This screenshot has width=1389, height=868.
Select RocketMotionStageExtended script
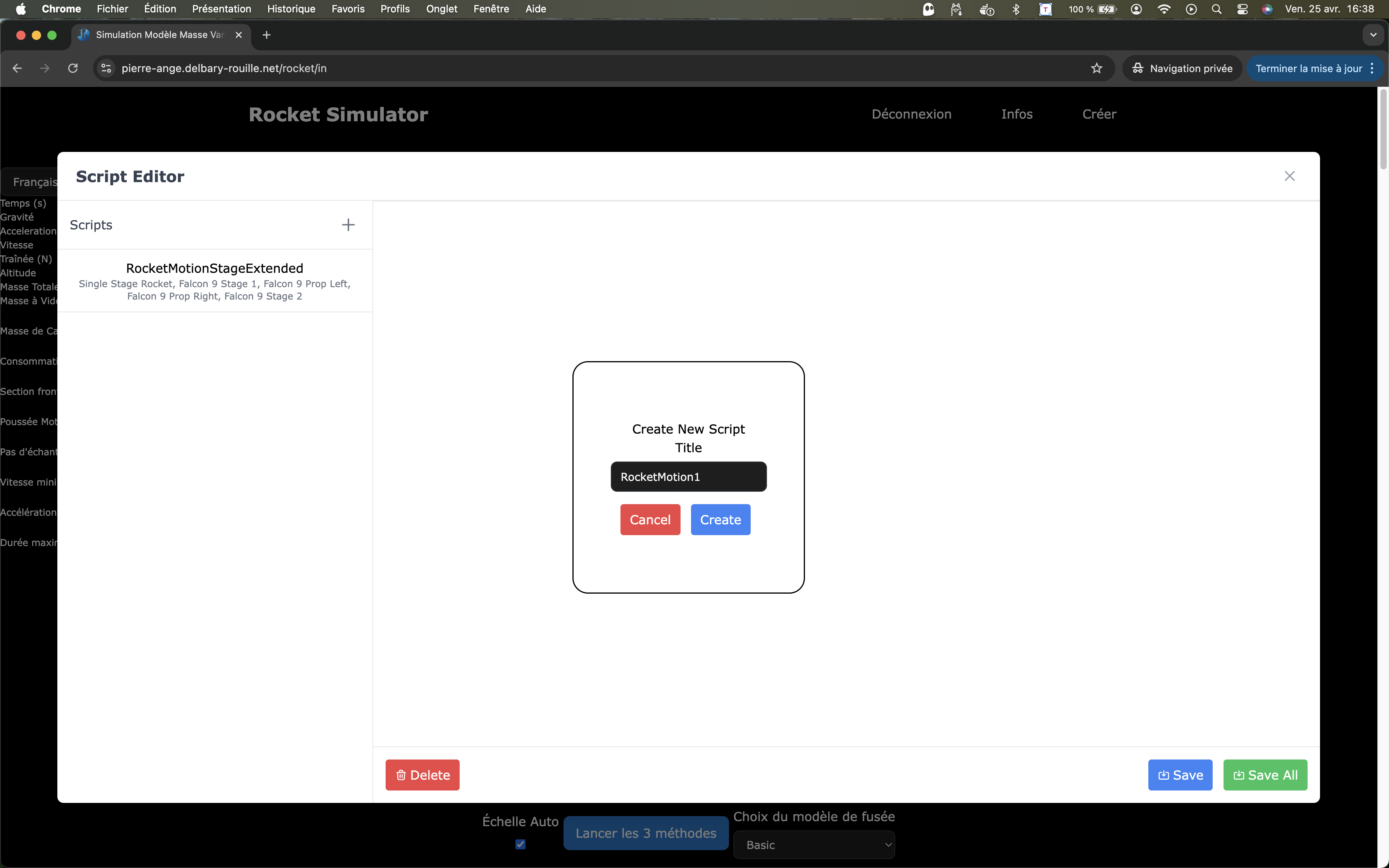pos(215,281)
